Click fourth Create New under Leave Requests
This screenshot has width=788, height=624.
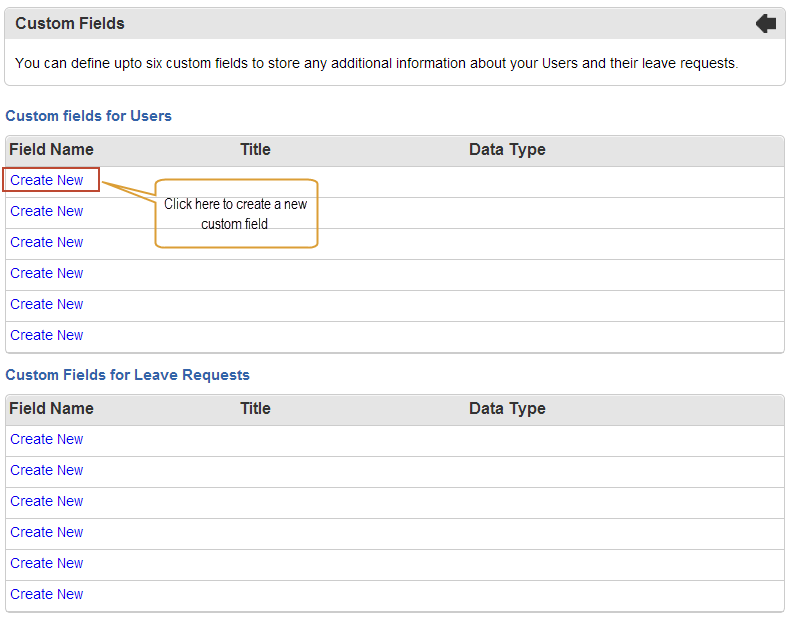[x=47, y=532]
